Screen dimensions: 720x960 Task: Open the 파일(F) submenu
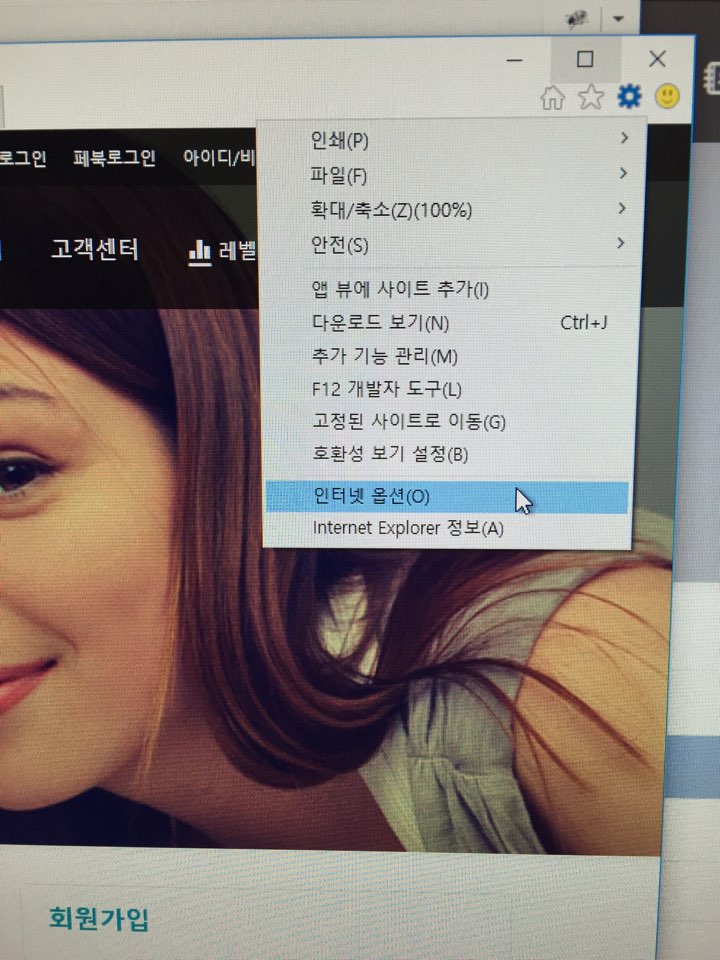point(452,175)
